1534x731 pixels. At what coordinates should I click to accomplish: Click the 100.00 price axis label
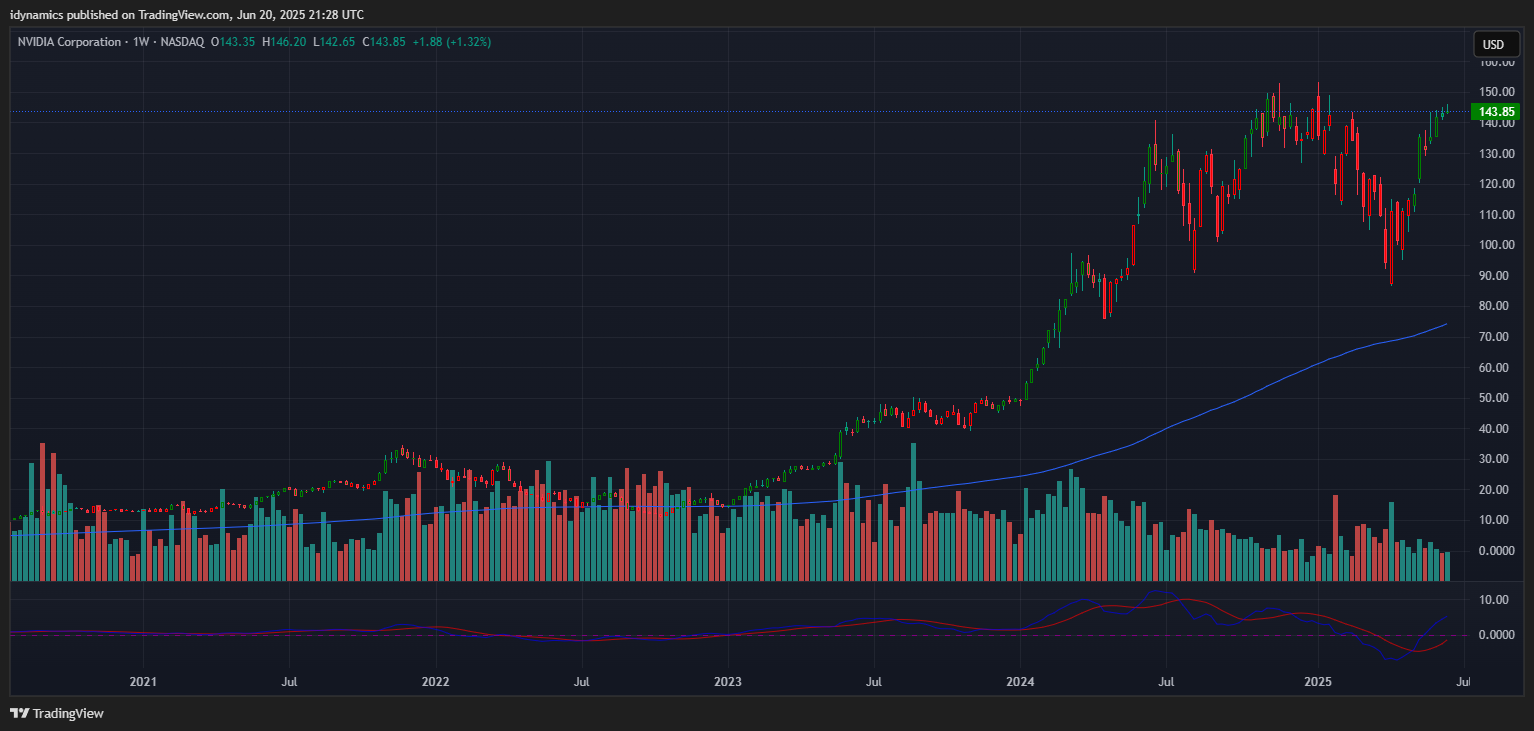point(1496,245)
